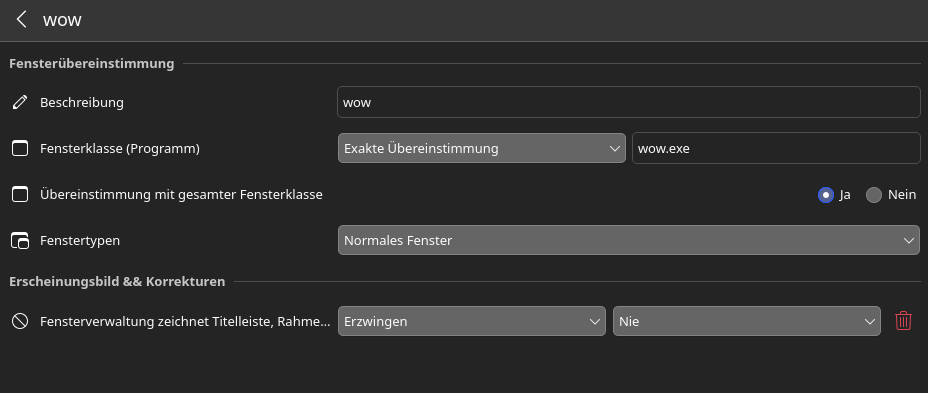
Task: Focus the window class field containing wow.exe
Action: tap(776, 148)
